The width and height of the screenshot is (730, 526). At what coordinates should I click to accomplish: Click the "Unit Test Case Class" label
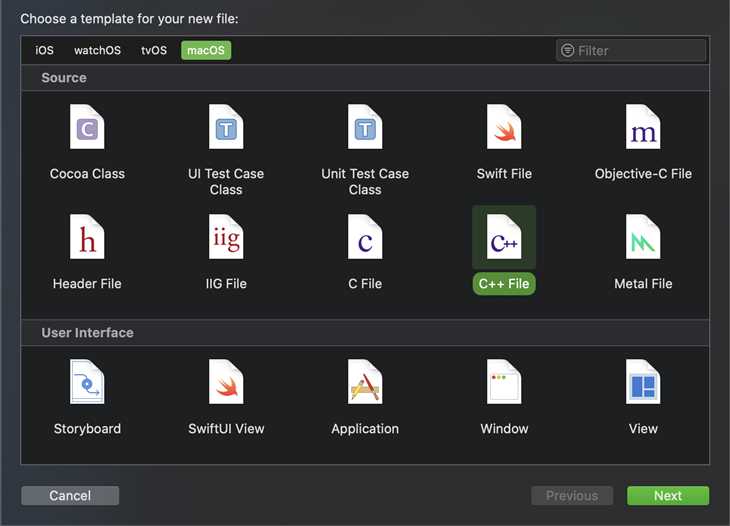(365, 182)
